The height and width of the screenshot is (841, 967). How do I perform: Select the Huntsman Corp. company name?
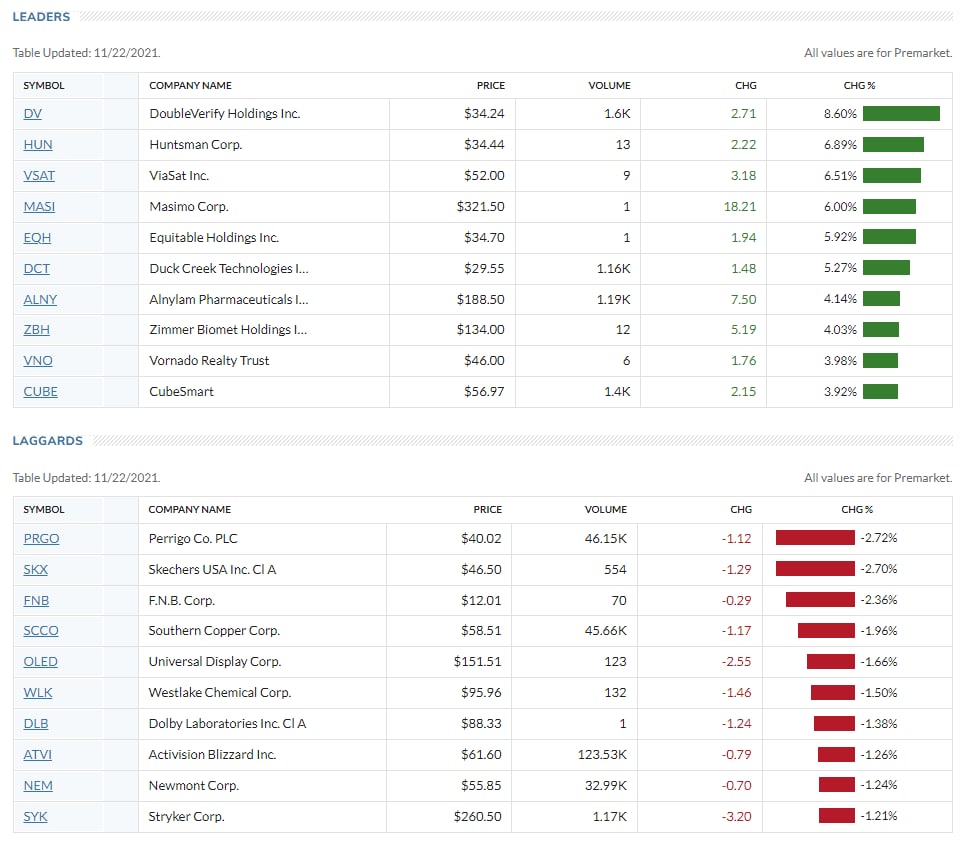point(195,144)
